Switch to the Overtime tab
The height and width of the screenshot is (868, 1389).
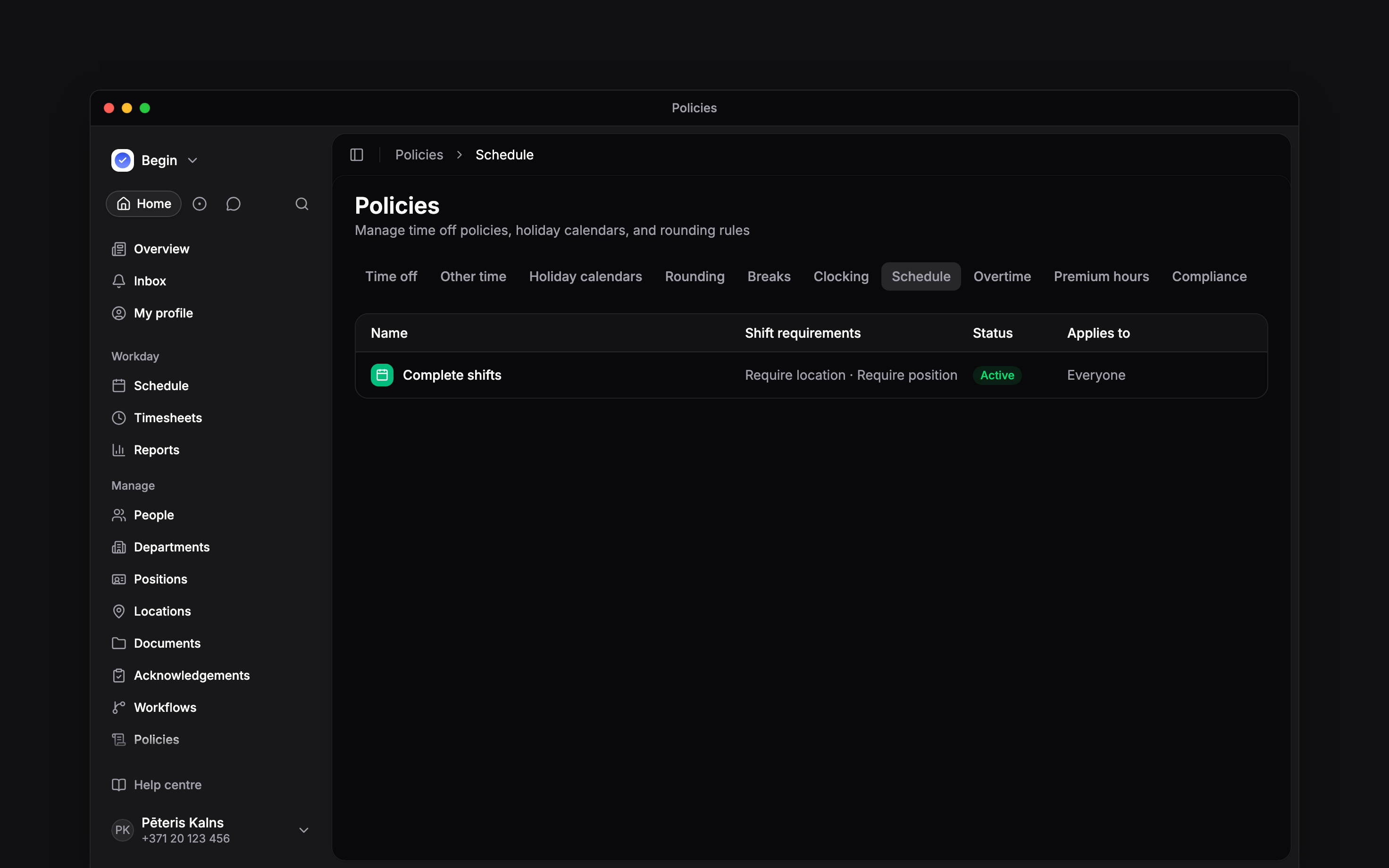point(1002,277)
